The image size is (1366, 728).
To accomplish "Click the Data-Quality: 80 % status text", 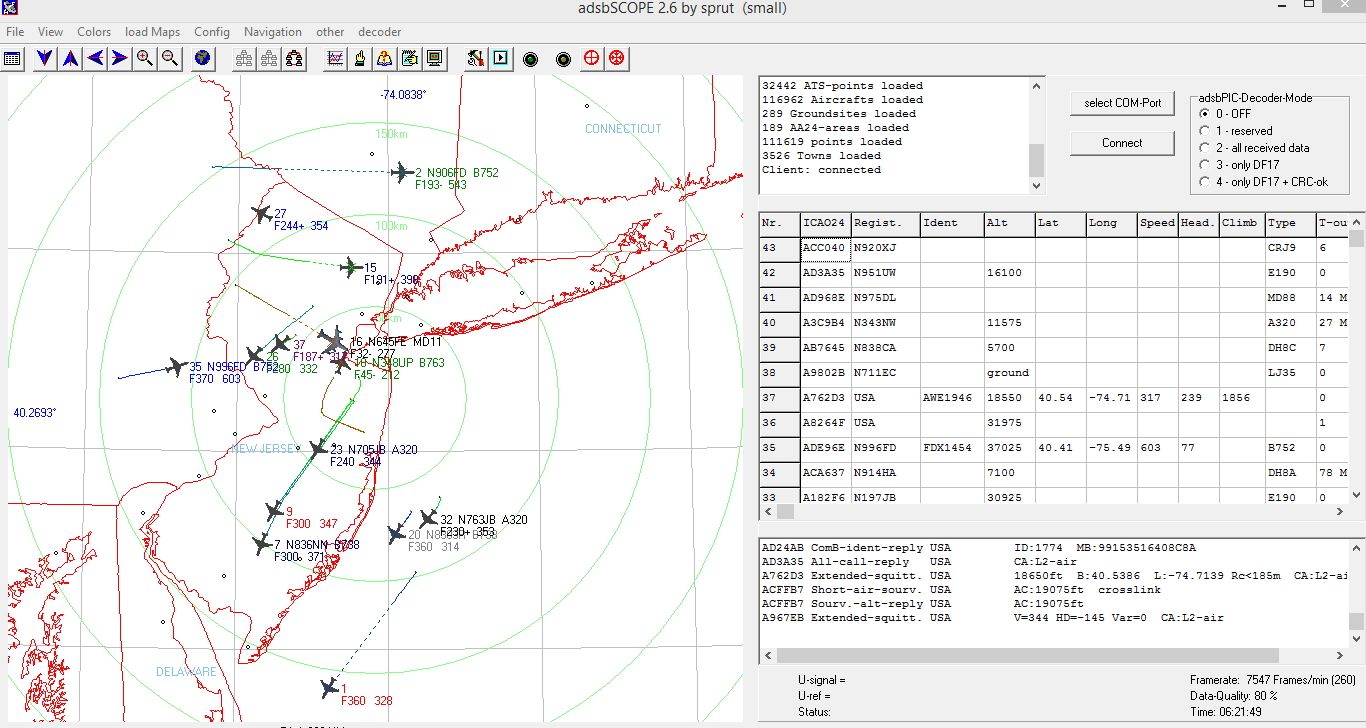I will pos(1234,696).
